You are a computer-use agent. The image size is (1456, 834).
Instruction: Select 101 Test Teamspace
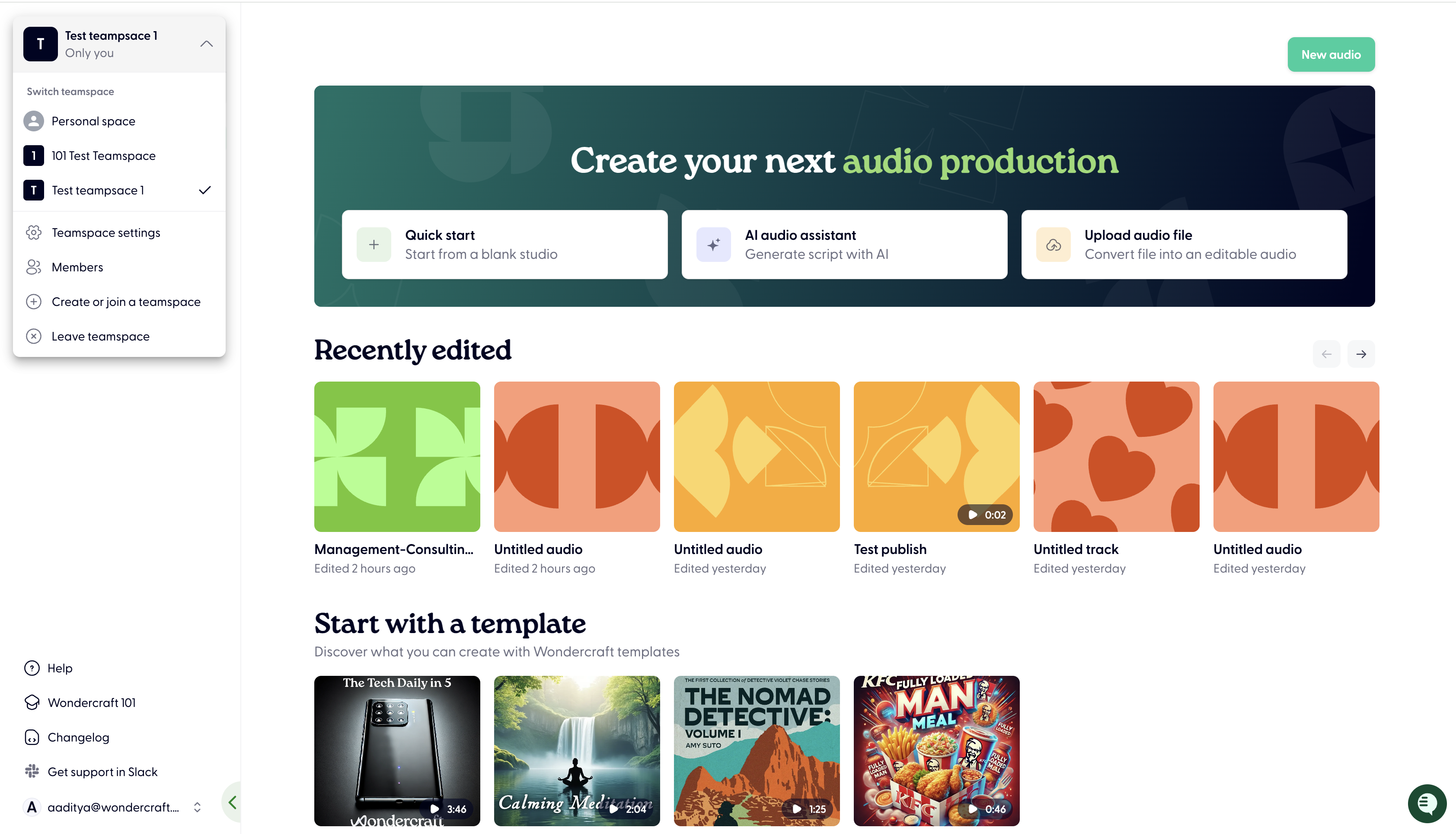click(x=103, y=156)
